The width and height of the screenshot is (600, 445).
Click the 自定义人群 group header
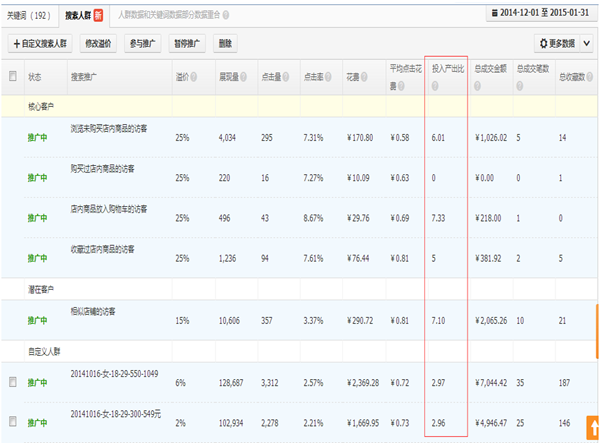coord(44,351)
